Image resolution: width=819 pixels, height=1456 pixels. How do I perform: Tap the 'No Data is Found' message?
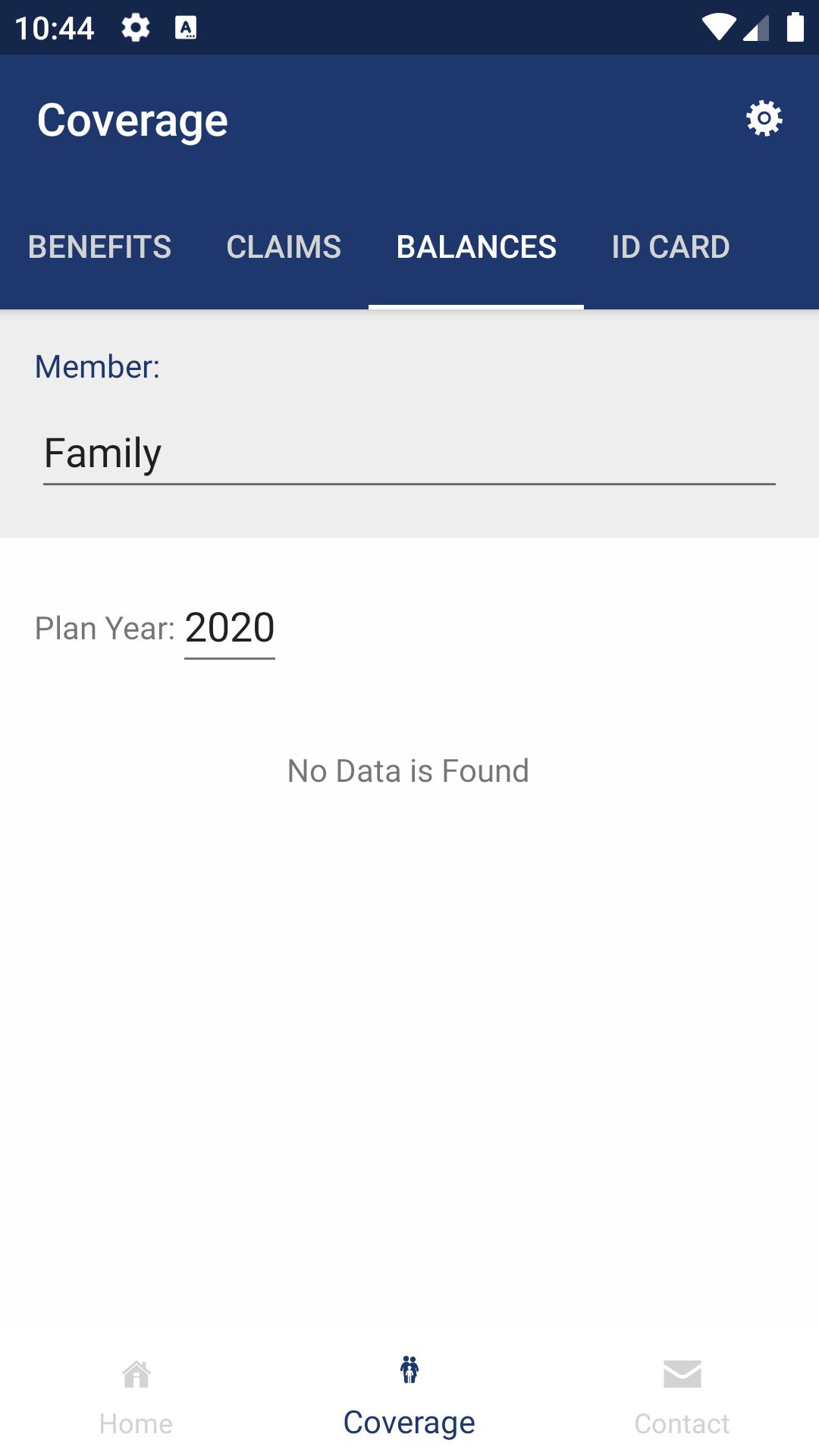409,771
